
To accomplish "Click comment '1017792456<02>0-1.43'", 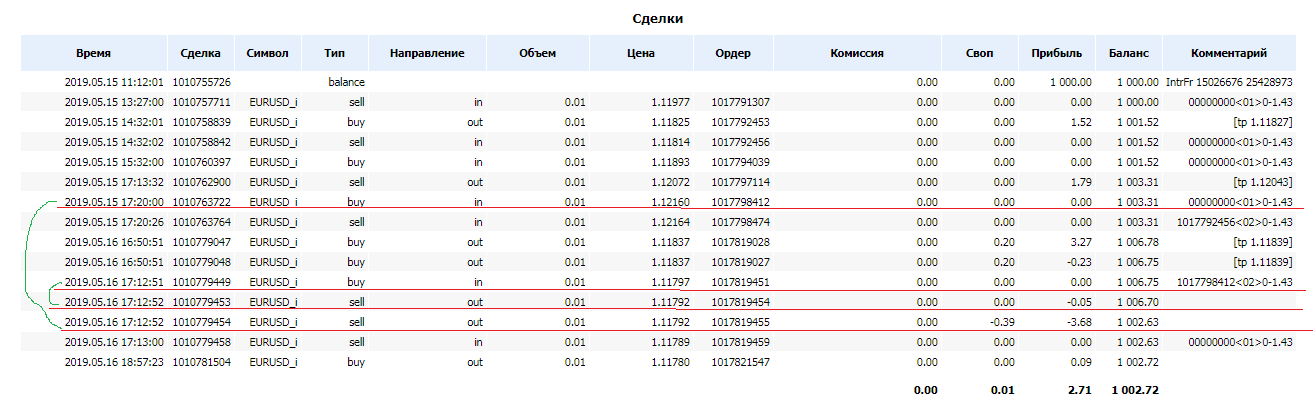I will click(x=1236, y=222).
